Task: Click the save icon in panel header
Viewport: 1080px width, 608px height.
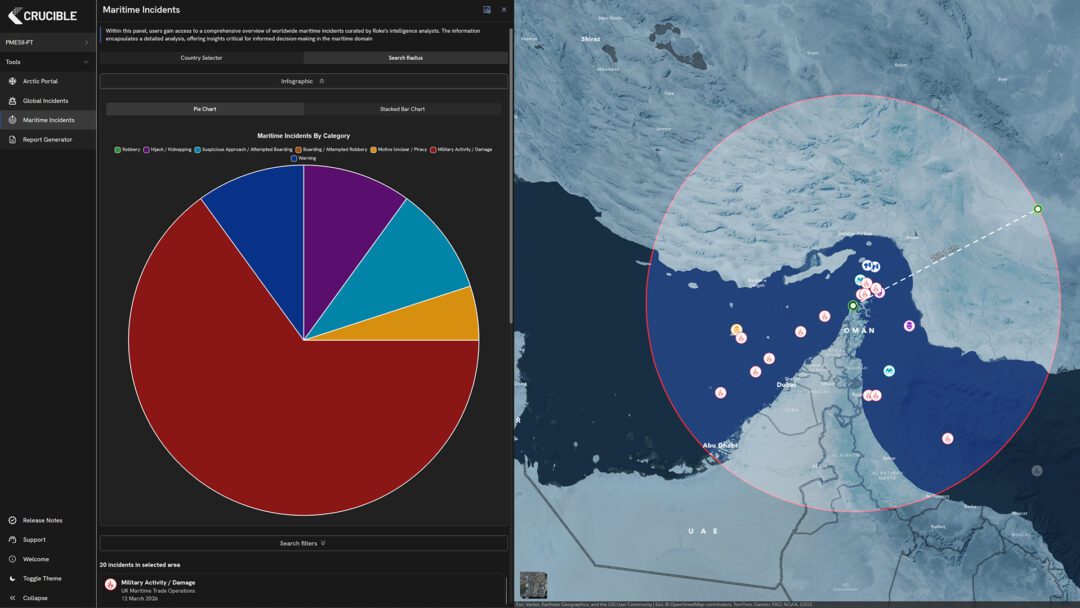Action: [487, 10]
